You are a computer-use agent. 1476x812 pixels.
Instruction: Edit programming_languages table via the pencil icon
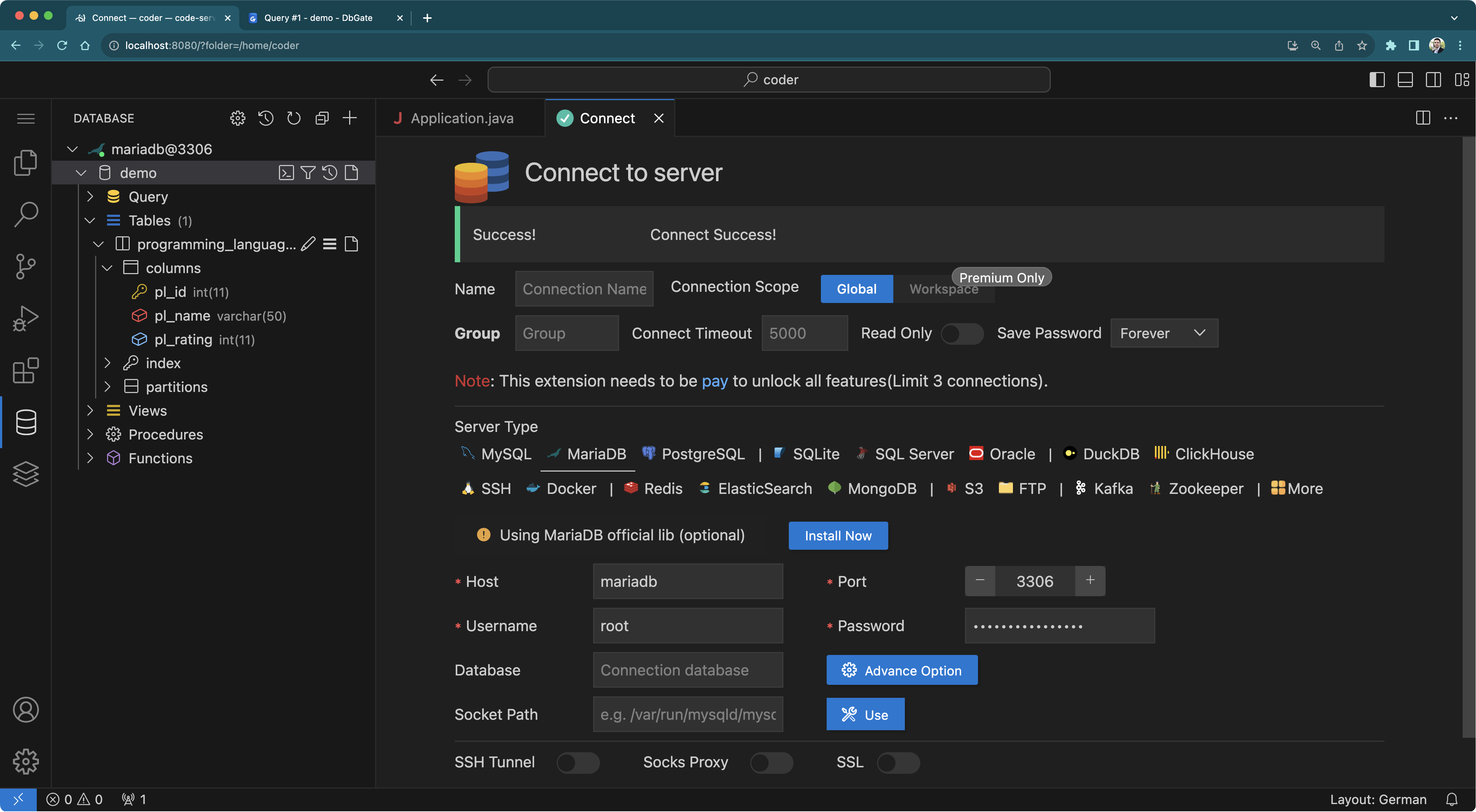tap(308, 244)
